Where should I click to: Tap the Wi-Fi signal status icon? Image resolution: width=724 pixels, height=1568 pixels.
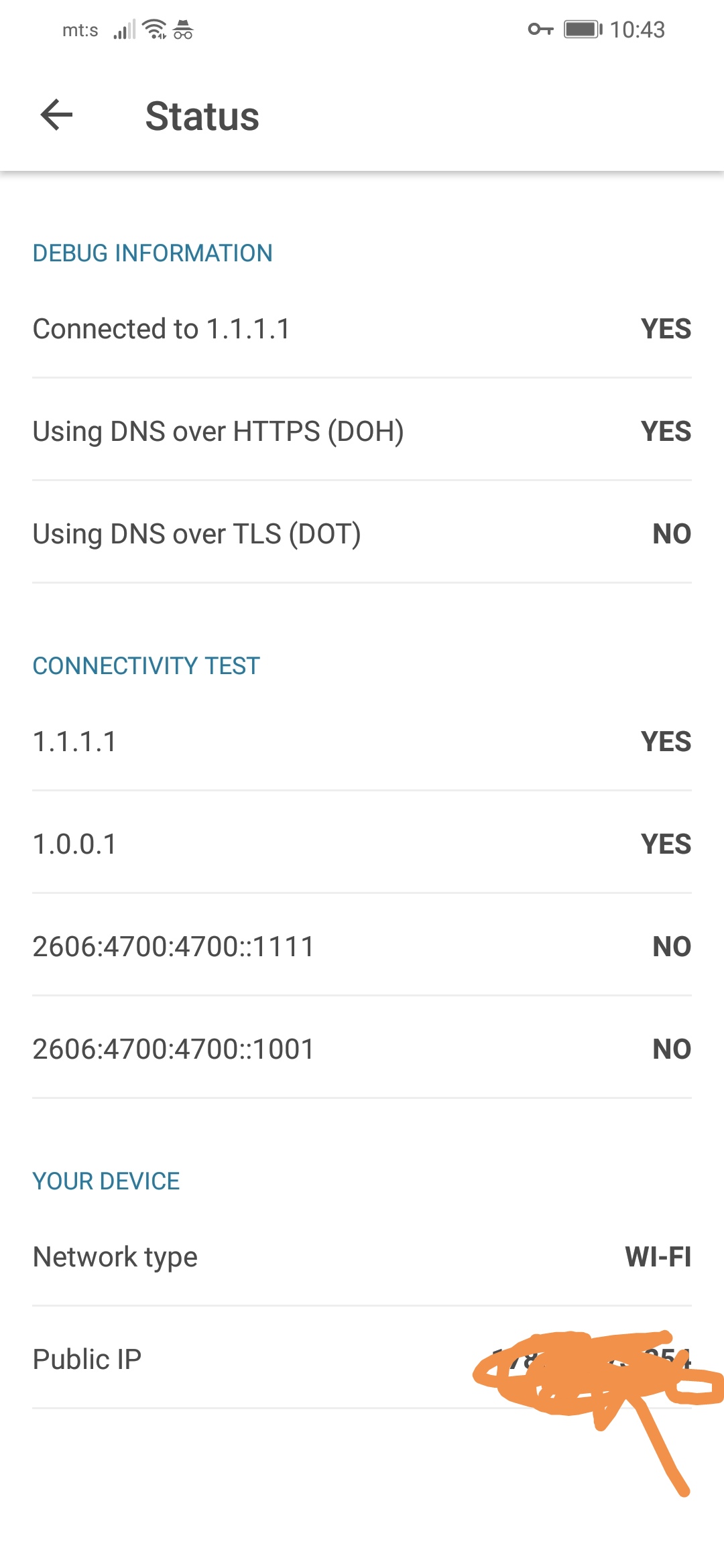click(155, 29)
